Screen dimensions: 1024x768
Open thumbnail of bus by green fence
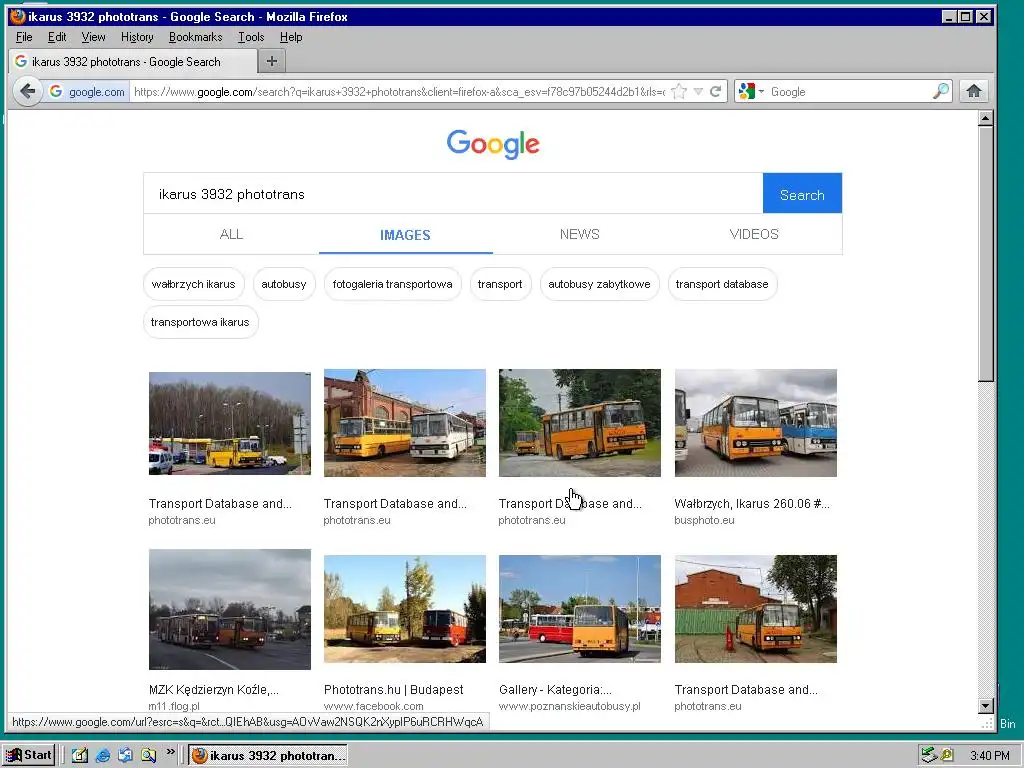pyautogui.click(x=756, y=609)
